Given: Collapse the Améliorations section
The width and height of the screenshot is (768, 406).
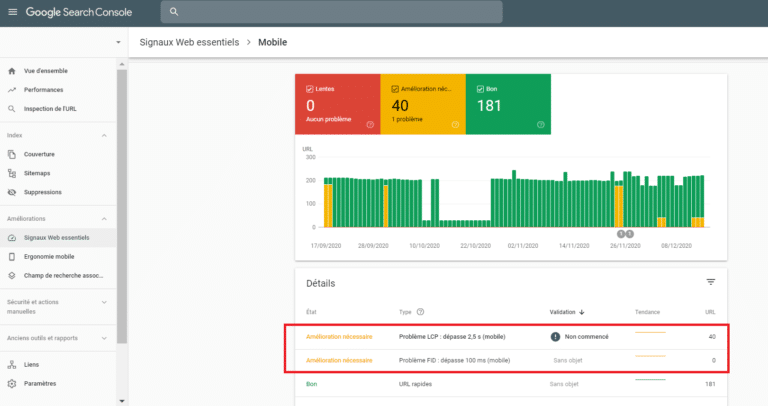Looking at the screenshot, I should [105, 219].
